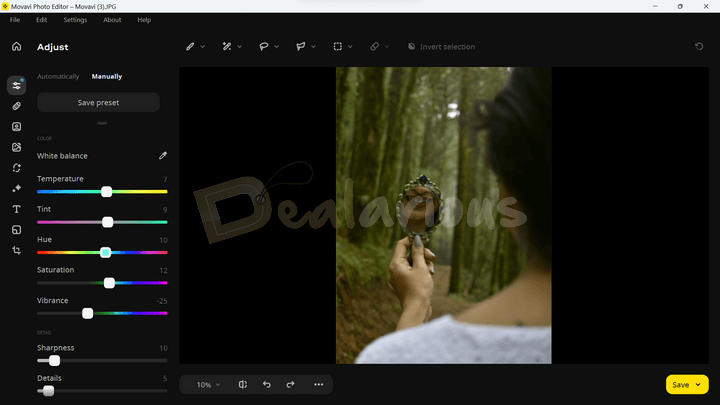Click the forest photo in the canvas
Screen dimensions: 720x405
[x=444, y=215]
